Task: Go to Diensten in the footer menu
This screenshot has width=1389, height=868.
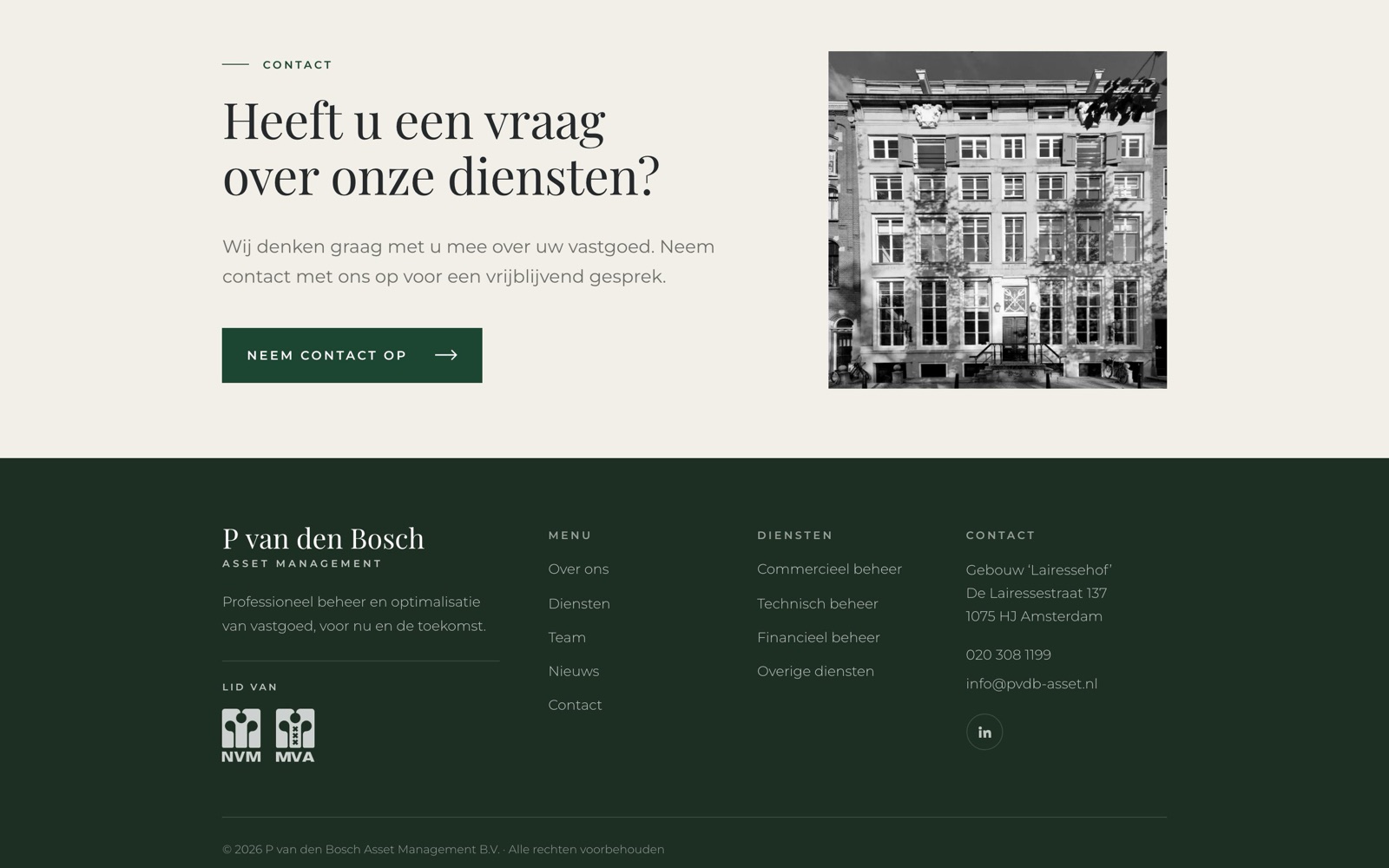Action: pyautogui.click(x=579, y=603)
